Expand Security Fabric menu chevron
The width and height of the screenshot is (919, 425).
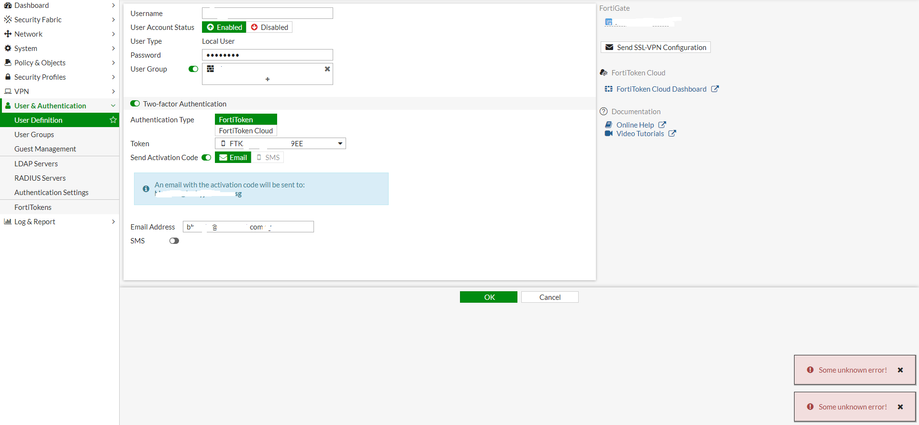point(113,19)
